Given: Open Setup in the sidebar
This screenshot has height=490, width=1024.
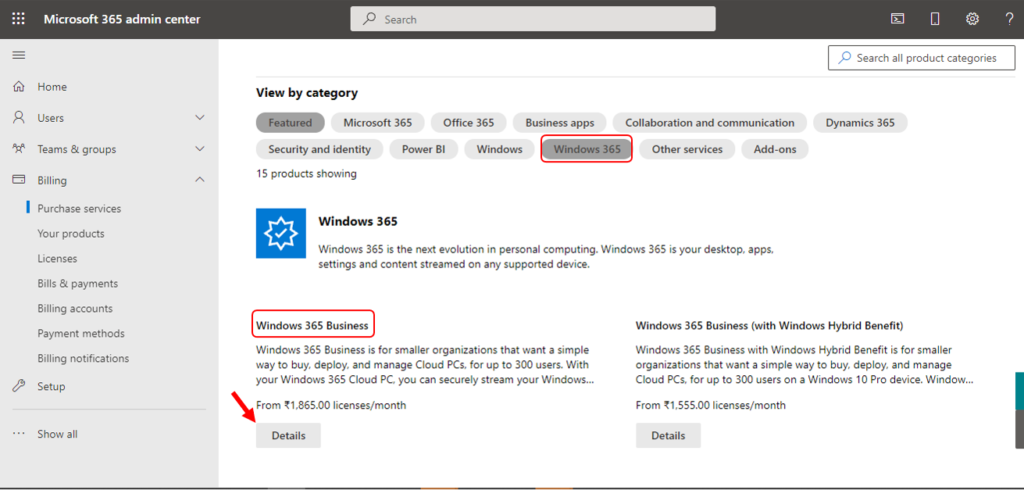Looking at the screenshot, I should (x=51, y=386).
